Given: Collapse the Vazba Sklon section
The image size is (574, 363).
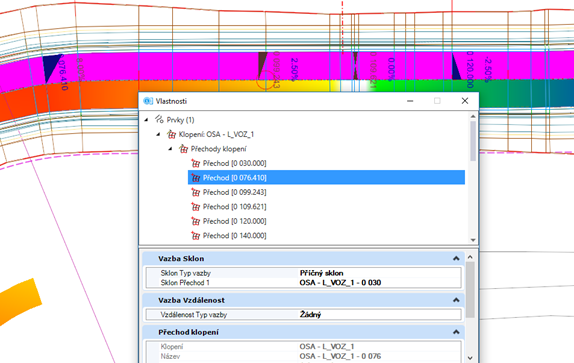Looking at the screenshot, I should (x=456, y=259).
